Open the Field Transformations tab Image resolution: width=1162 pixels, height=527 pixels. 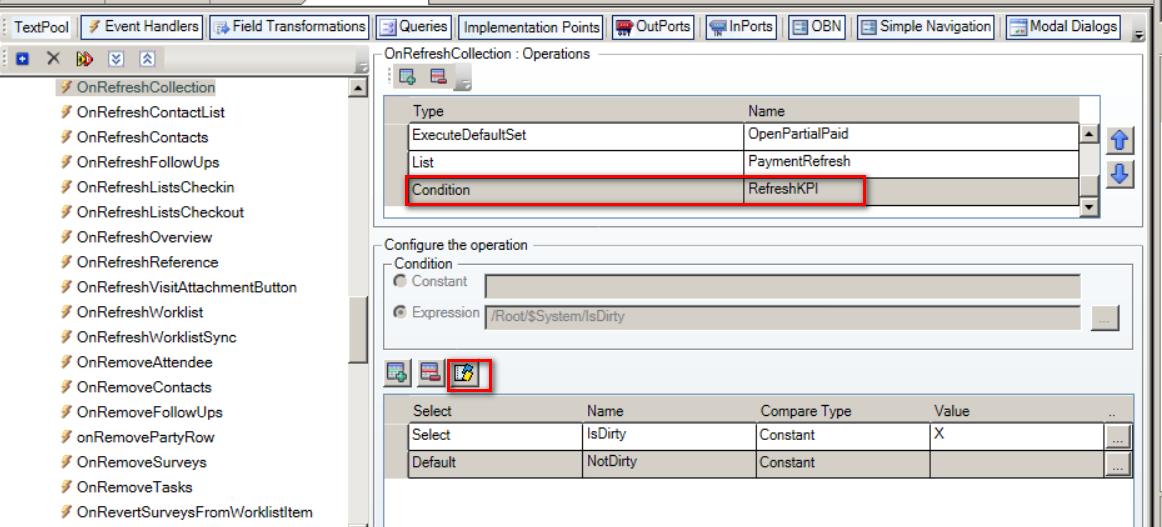point(290,27)
